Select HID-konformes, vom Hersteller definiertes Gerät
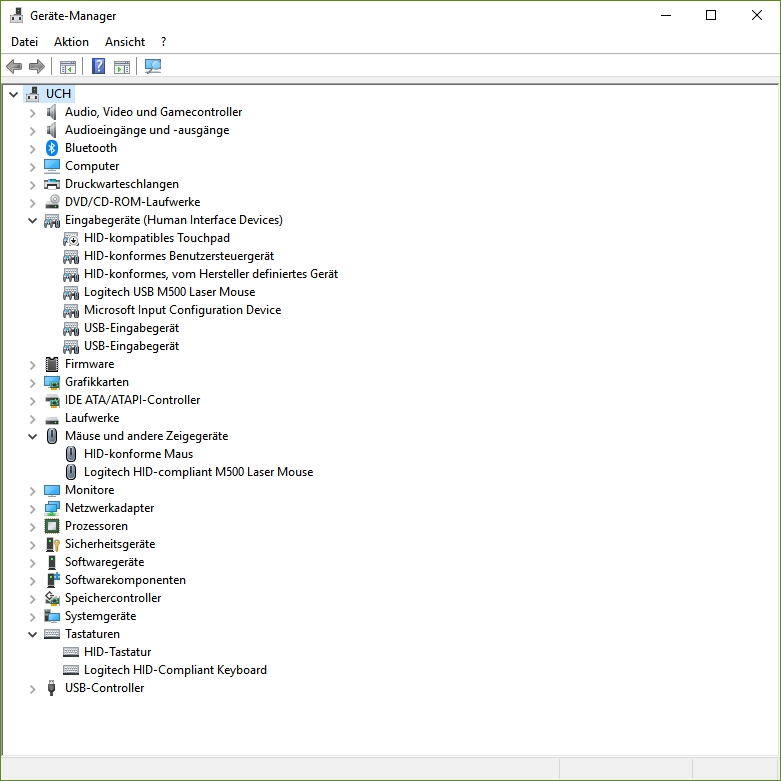781x781 pixels. (211, 274)
